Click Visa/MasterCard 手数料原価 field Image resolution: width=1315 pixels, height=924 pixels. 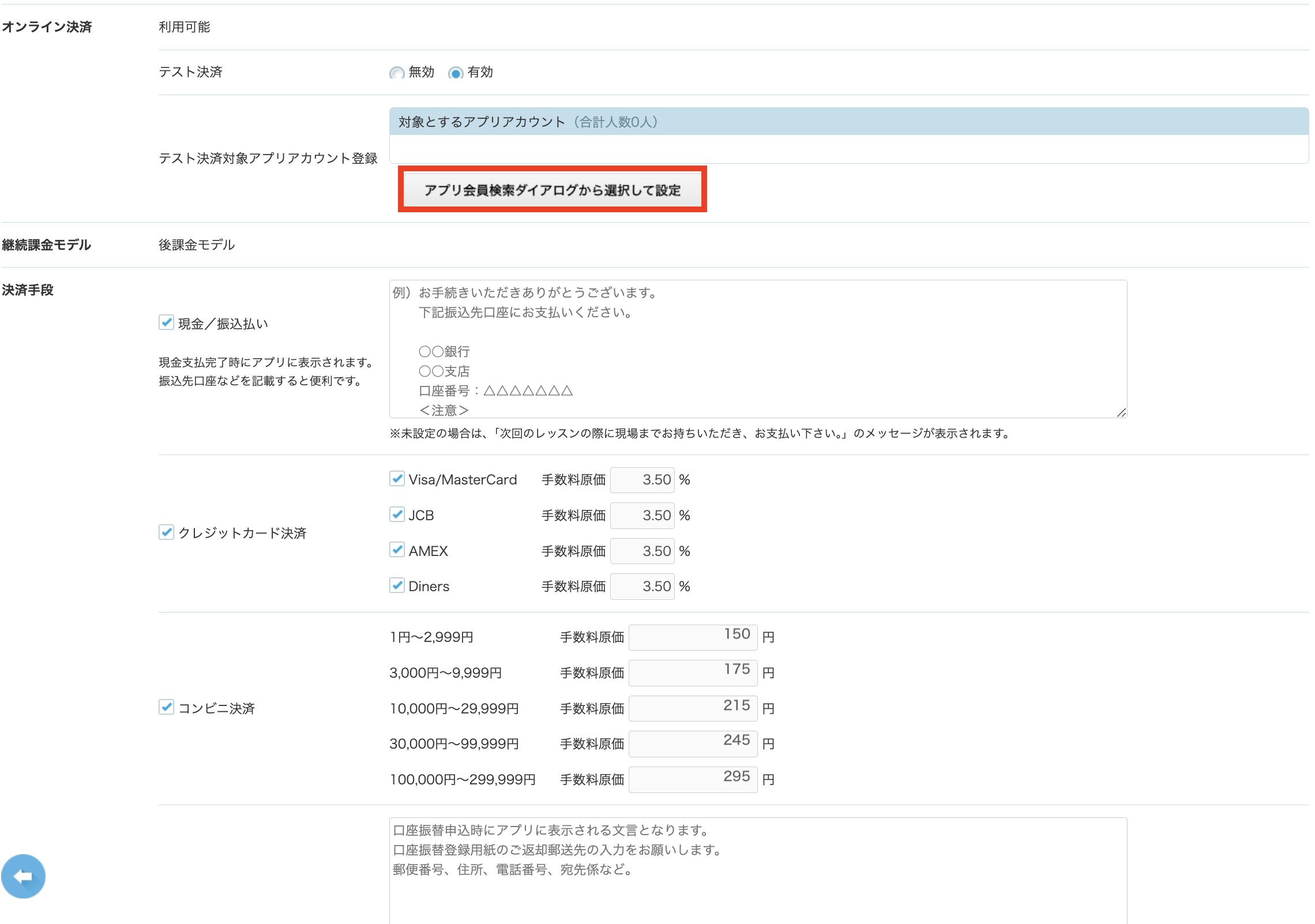point(643,480)
